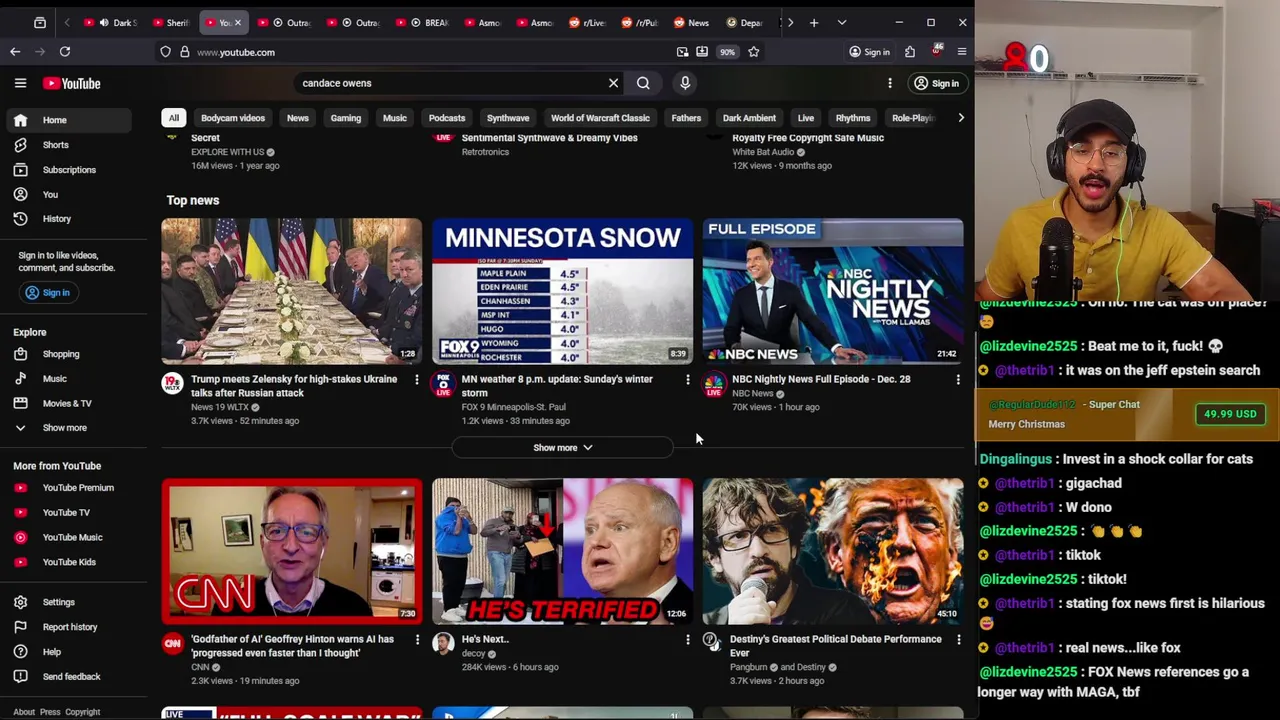Viewport: 1280px width, 720px height.
Task: Go back with browser back arrow
Action: 15,51
